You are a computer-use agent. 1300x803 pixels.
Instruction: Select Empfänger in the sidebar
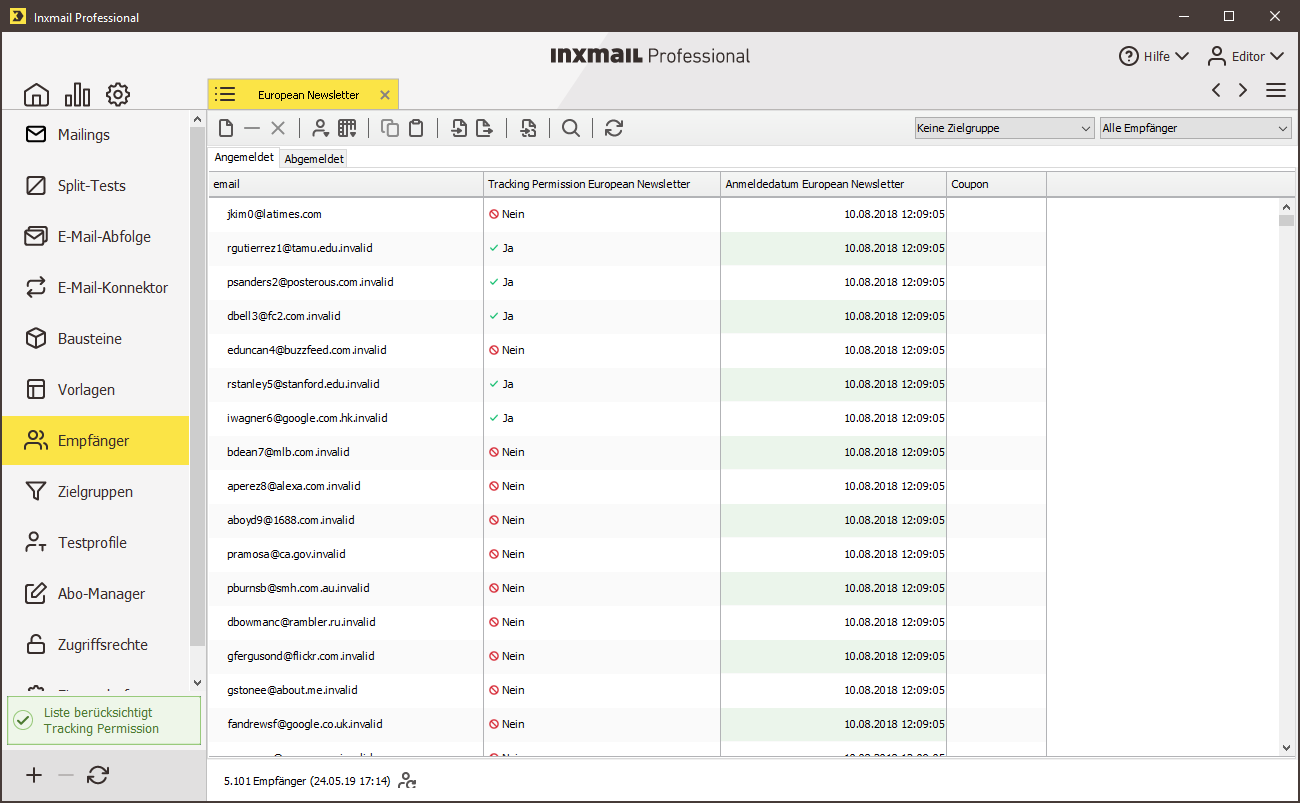tap(95, 441)
